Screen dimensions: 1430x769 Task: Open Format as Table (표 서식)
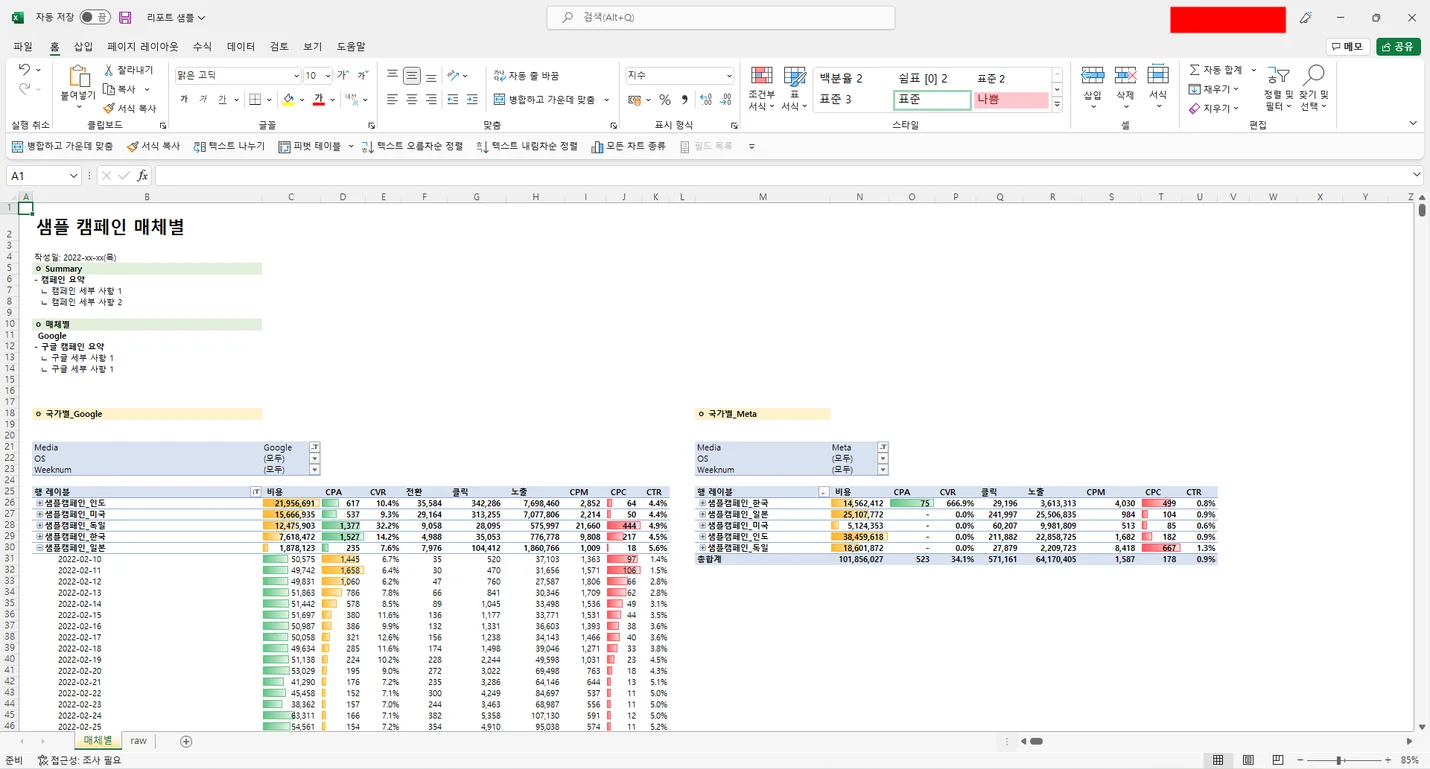(x=794, y=89)
